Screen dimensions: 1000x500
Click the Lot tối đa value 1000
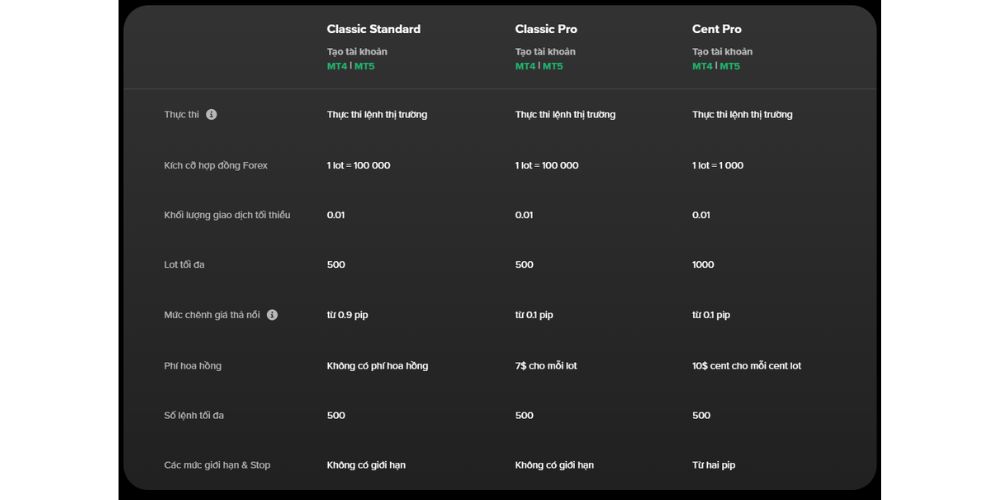[x=703, y=265]
